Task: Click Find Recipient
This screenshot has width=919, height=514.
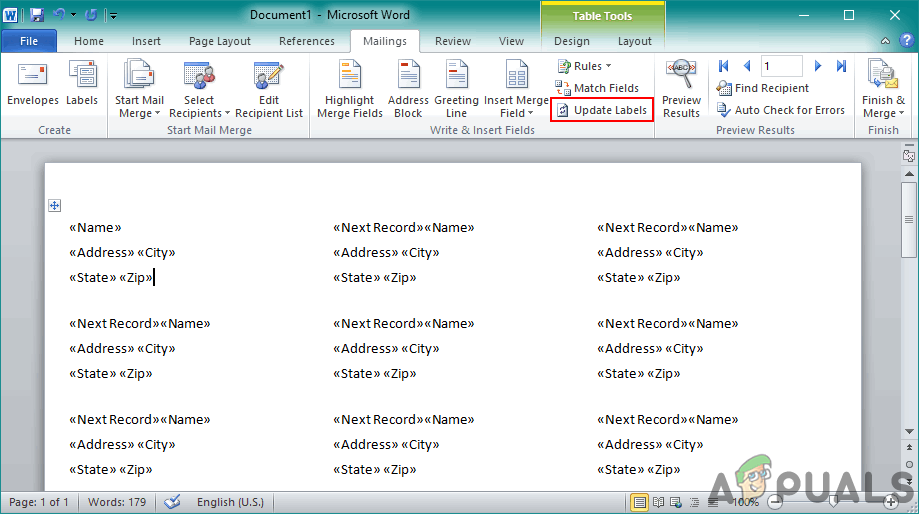Action: point(763,88)
